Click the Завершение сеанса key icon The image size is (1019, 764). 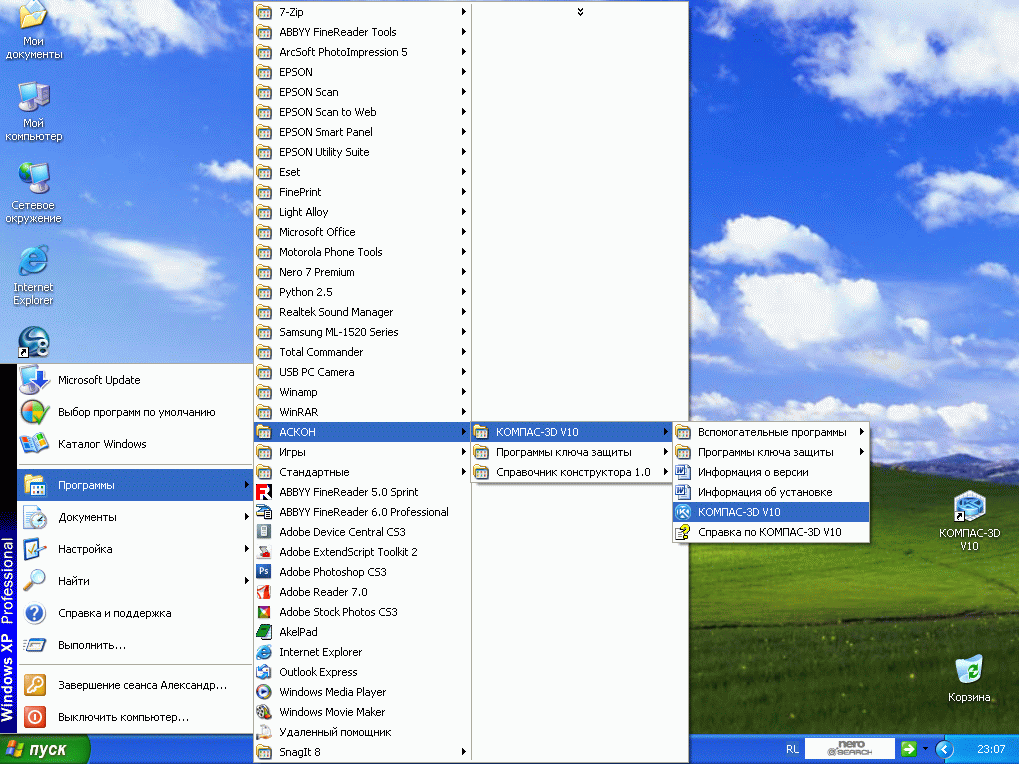34,685
